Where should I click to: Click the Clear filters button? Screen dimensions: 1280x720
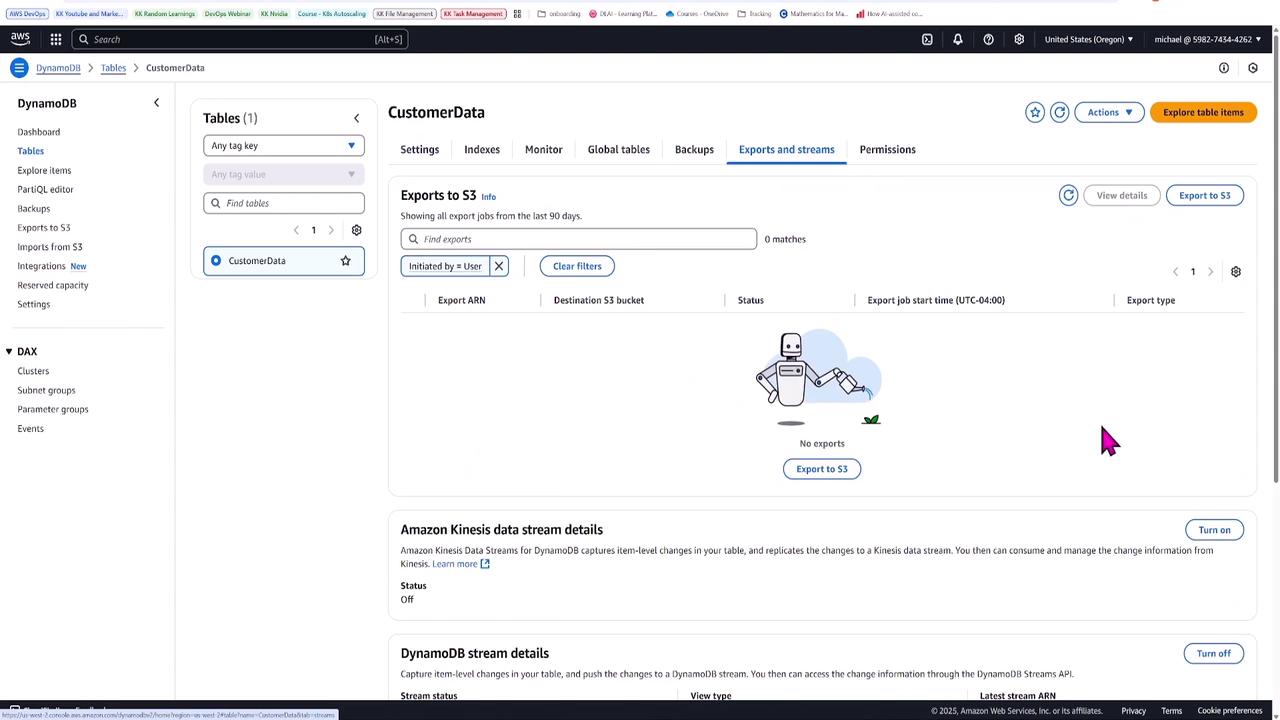pyautogui.click(x=577, y=266)
